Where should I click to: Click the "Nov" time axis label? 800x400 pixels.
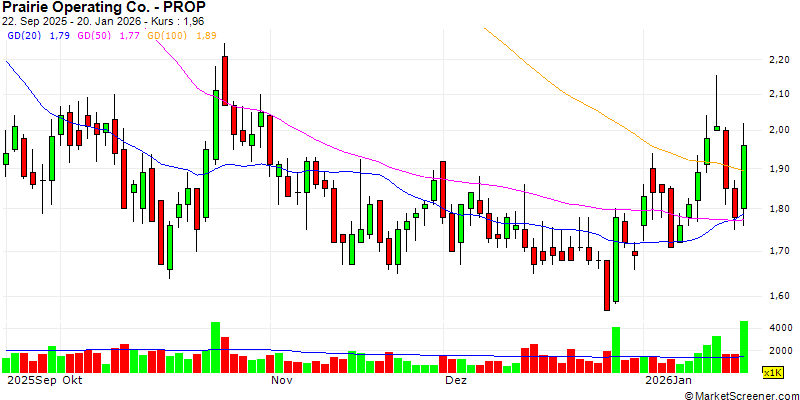tap(282, 381)
